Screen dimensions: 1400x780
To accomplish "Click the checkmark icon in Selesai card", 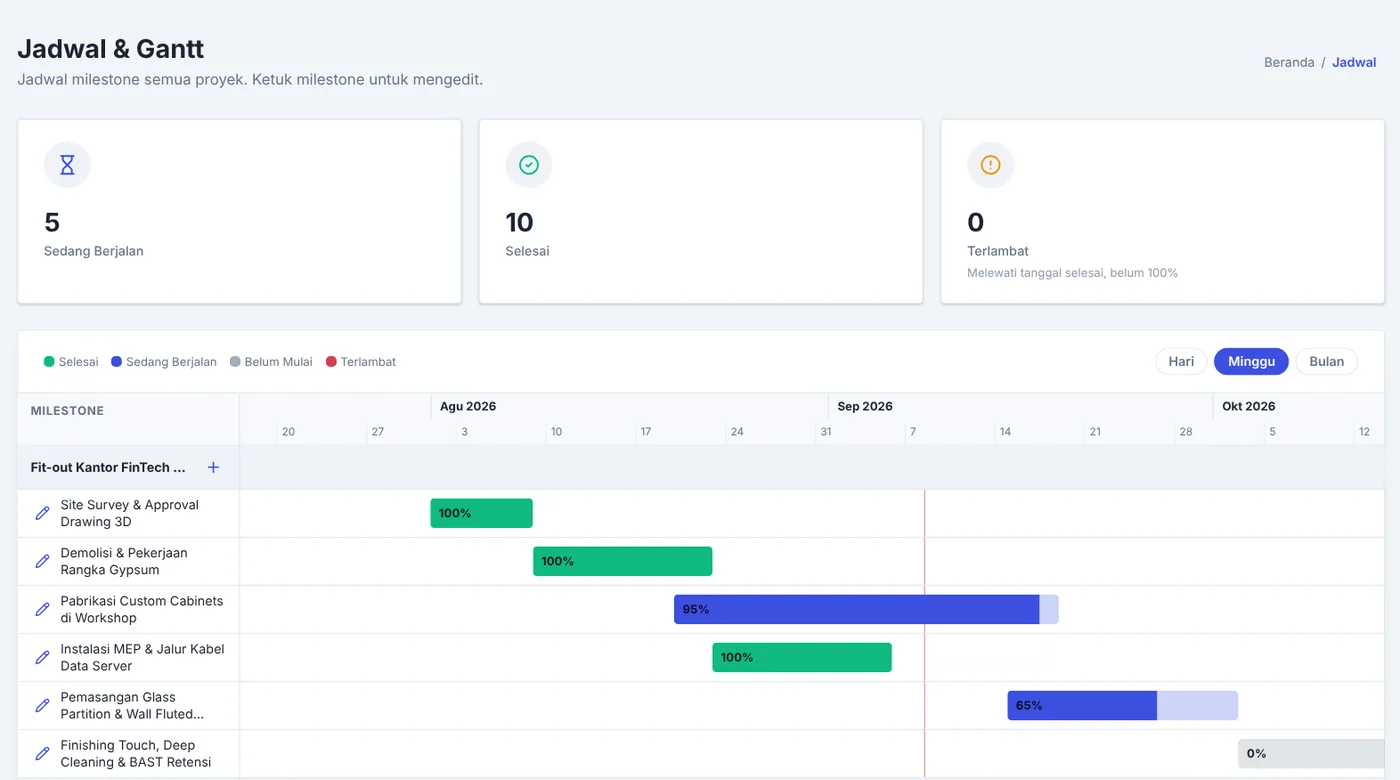I will click(x=529, y=165).
